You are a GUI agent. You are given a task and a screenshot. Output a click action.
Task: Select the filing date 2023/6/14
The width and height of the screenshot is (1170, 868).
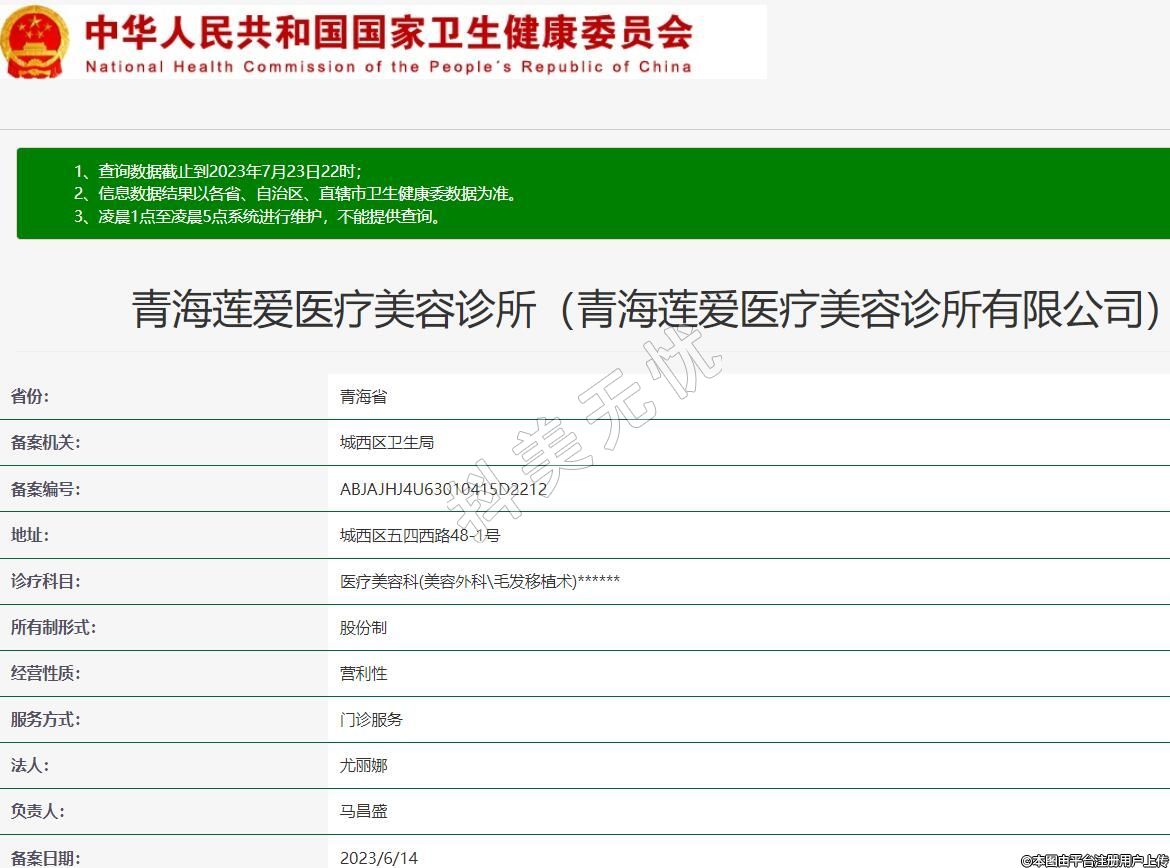click(x=379, y=858)
